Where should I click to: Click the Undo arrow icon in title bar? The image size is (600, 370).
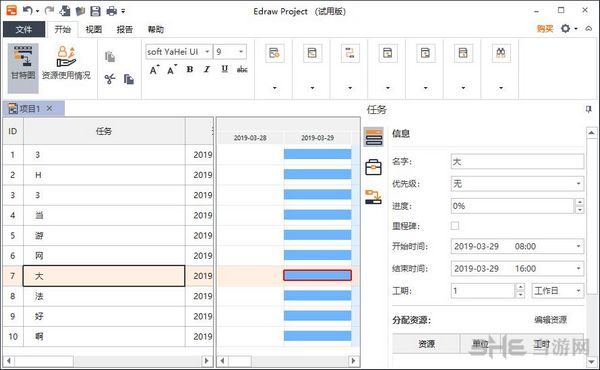click(x=27, y=10)
